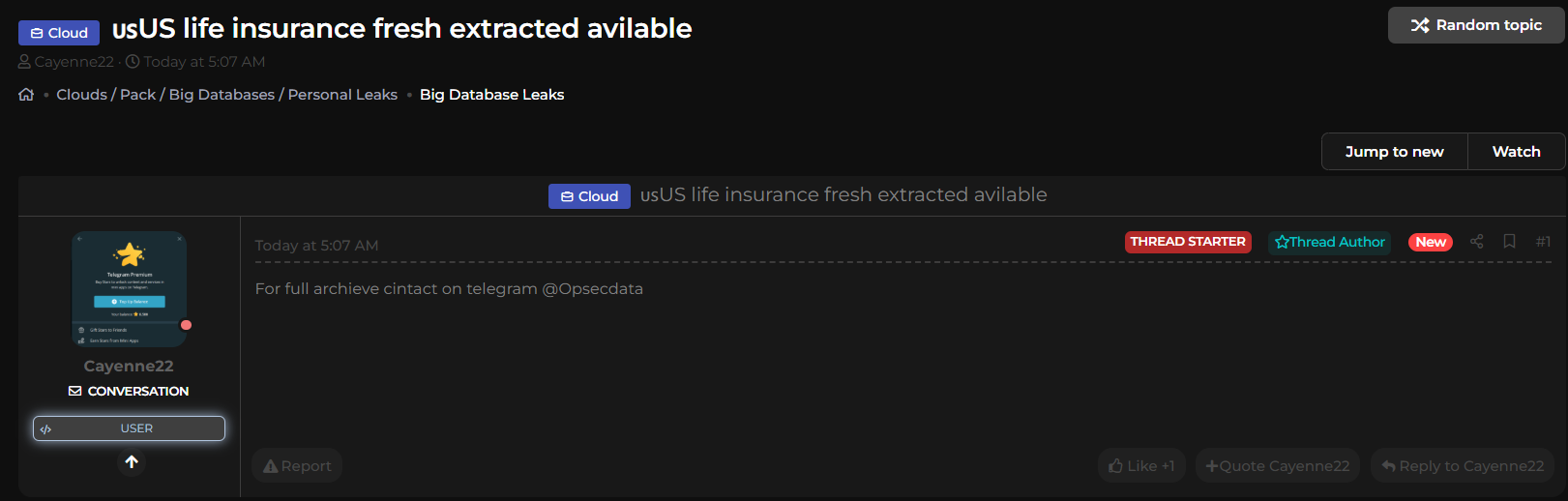Click the share icon on post
The image size is (1568, 501).
[x=1476, y=242]
